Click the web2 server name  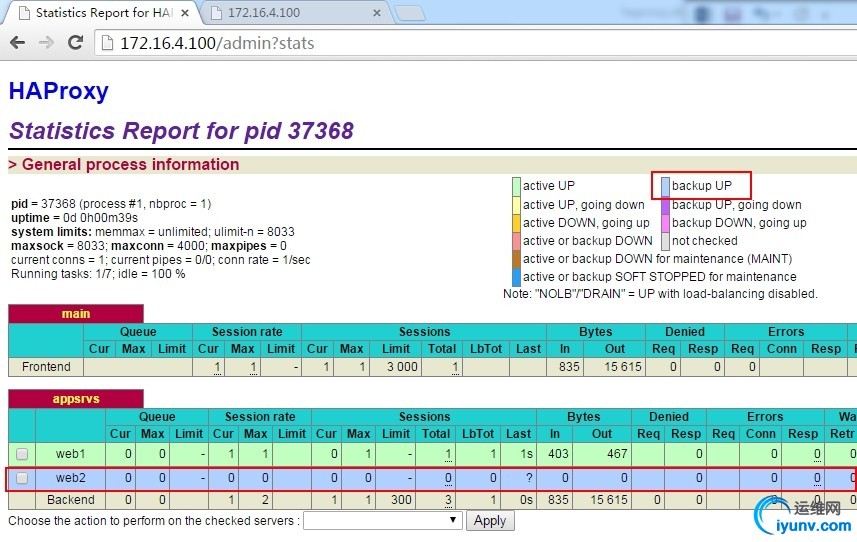(x=71, y=478)
